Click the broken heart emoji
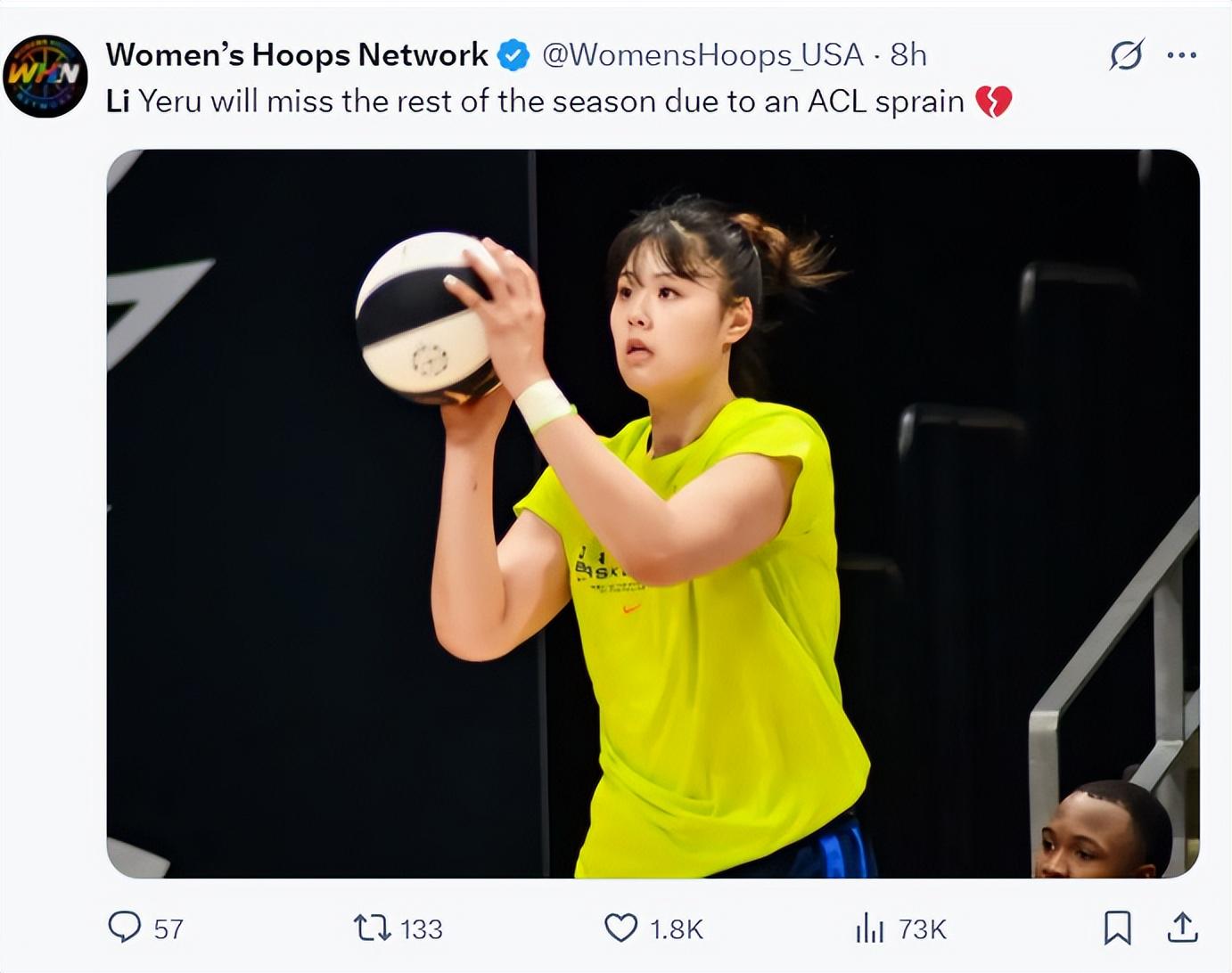This screenshot has height=973, width=1232. [x=993, y=102]
